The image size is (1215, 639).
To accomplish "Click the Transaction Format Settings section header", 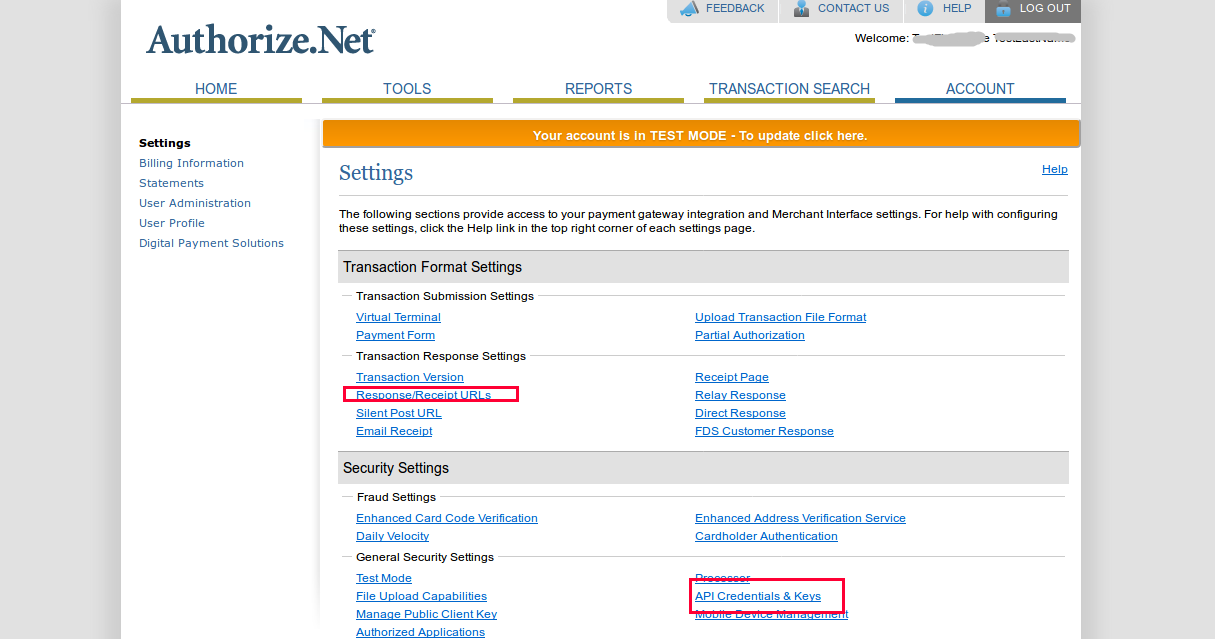I will click(703, 267).
